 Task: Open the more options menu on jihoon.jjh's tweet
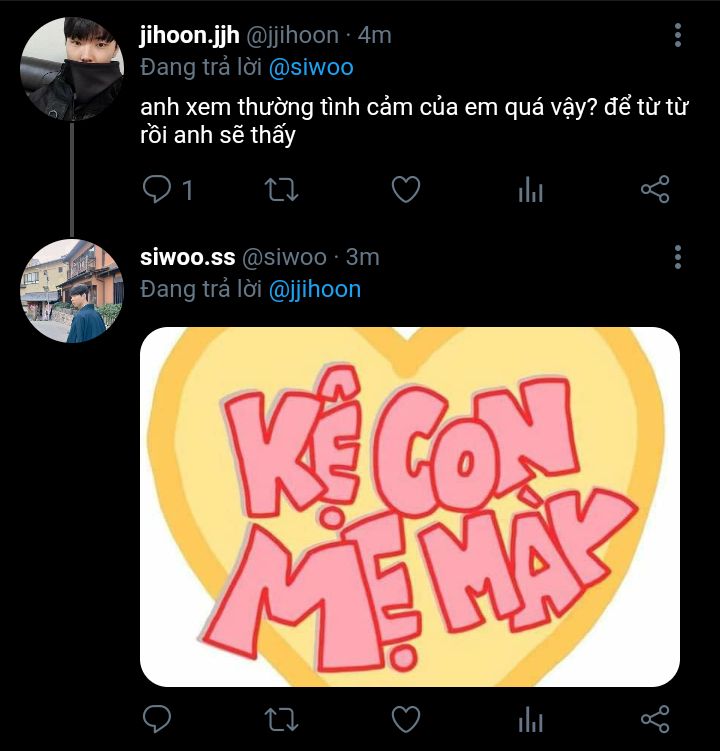pos(677,35)
